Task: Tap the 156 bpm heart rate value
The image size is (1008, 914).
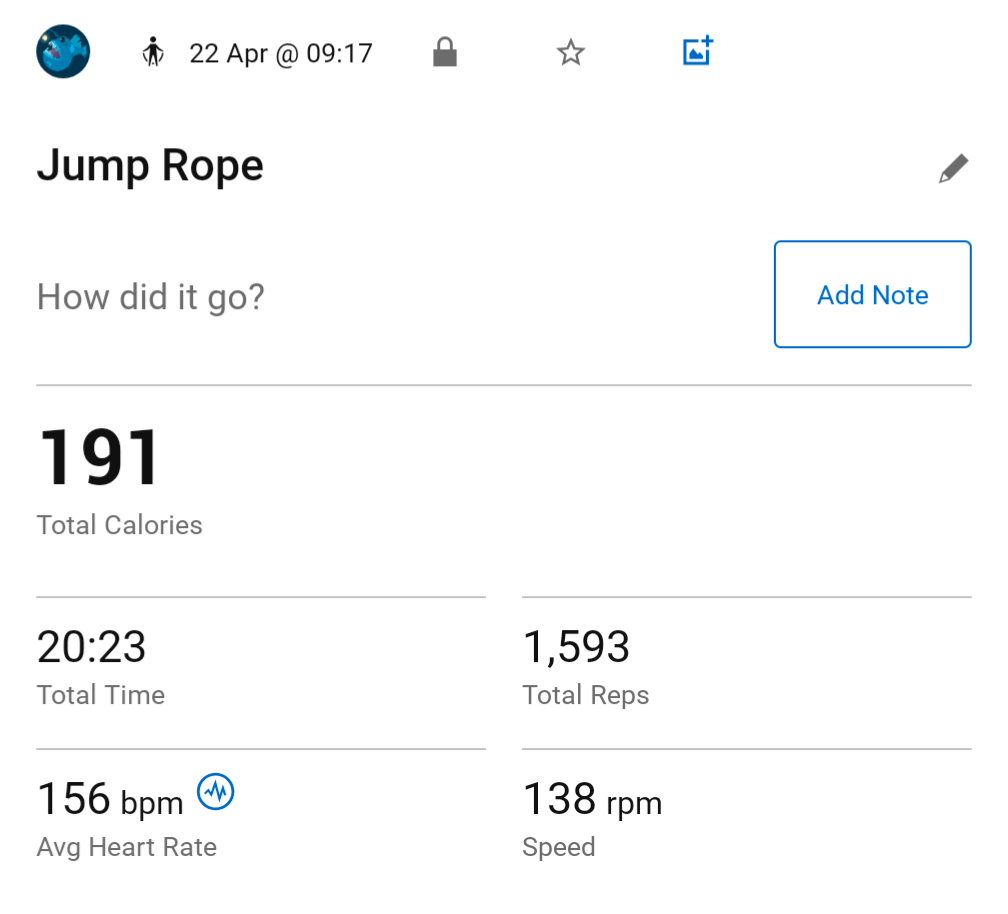Action: pos(110,800)
